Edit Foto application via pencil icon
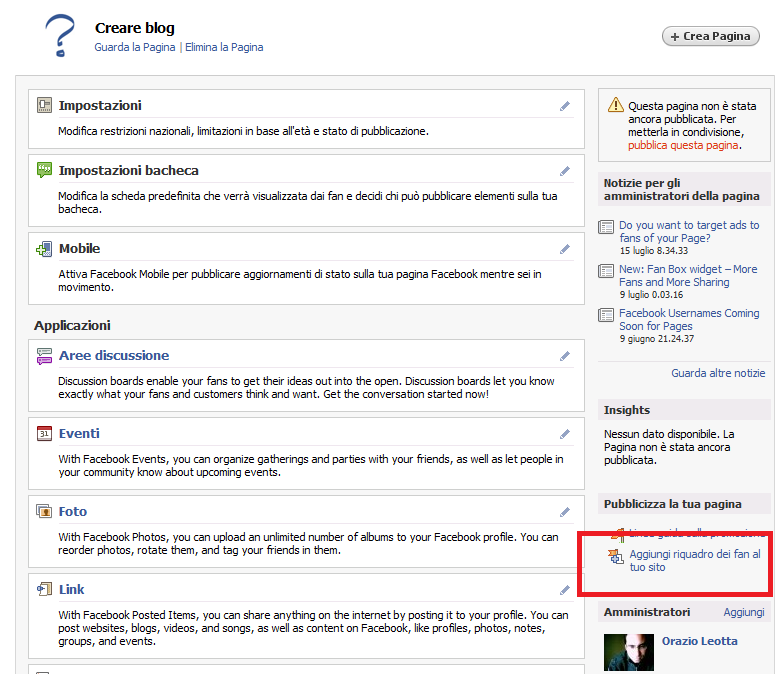Viewport: 784px width, 674px height. 564,512
